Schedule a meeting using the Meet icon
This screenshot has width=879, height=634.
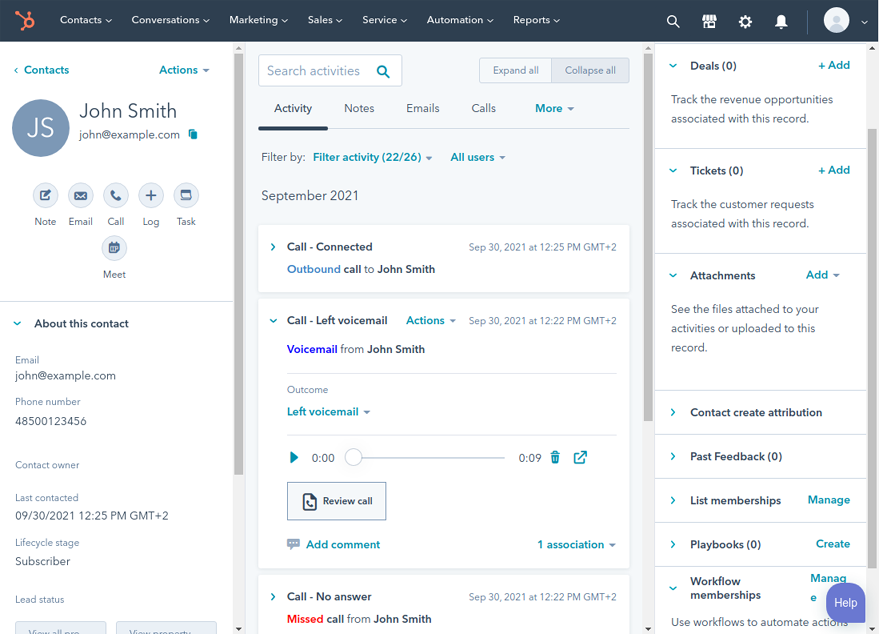pos(113,247)
